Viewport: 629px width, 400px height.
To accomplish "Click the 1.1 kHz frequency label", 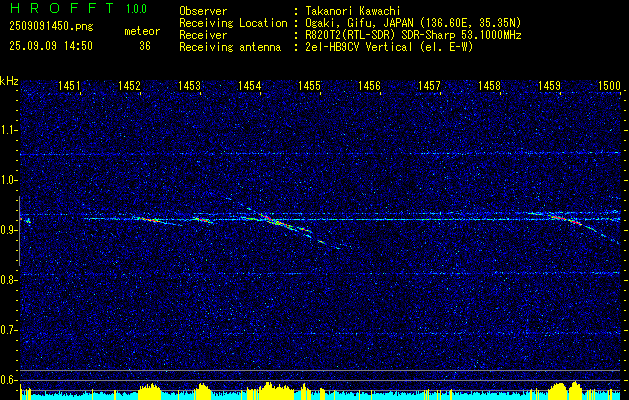I will pyautogui.click(x=8, y=130).
